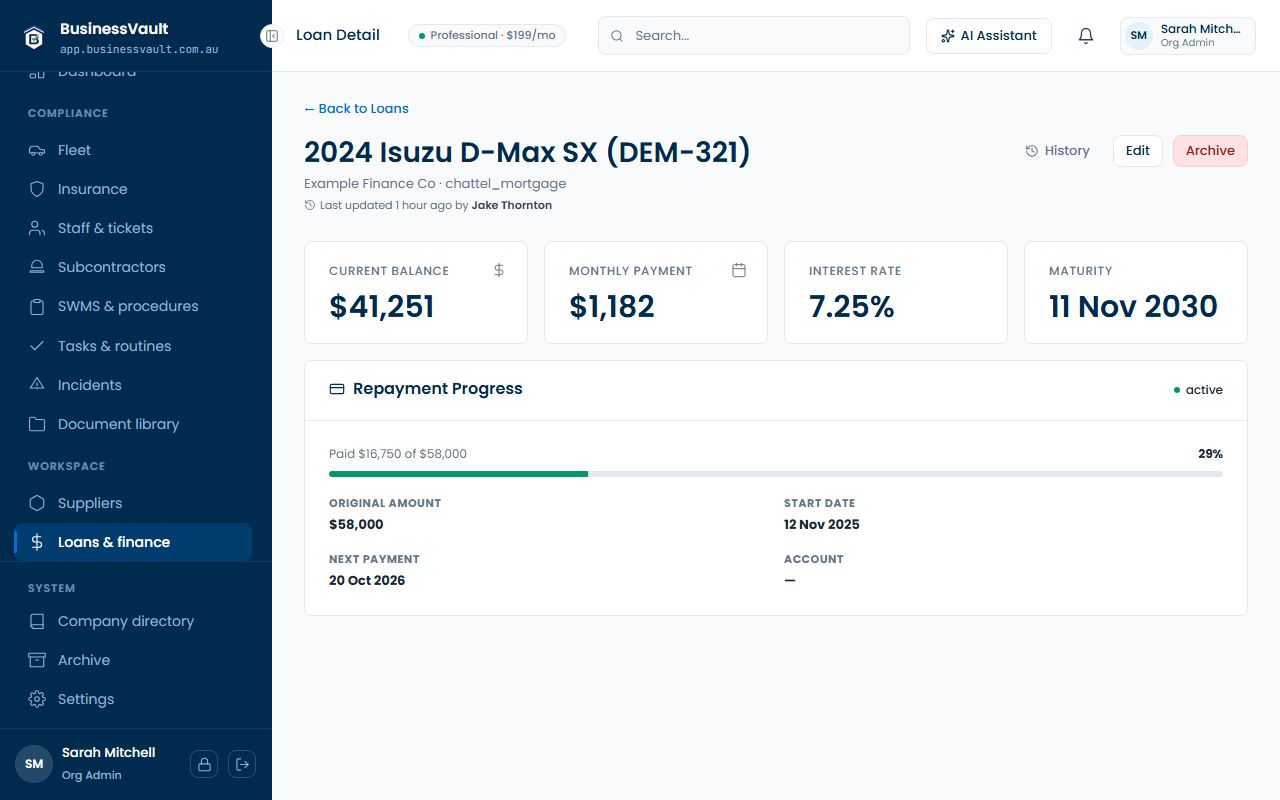Click the Tasks & routines checkmark icon
Screen dimensions: 1280x800
37,346
